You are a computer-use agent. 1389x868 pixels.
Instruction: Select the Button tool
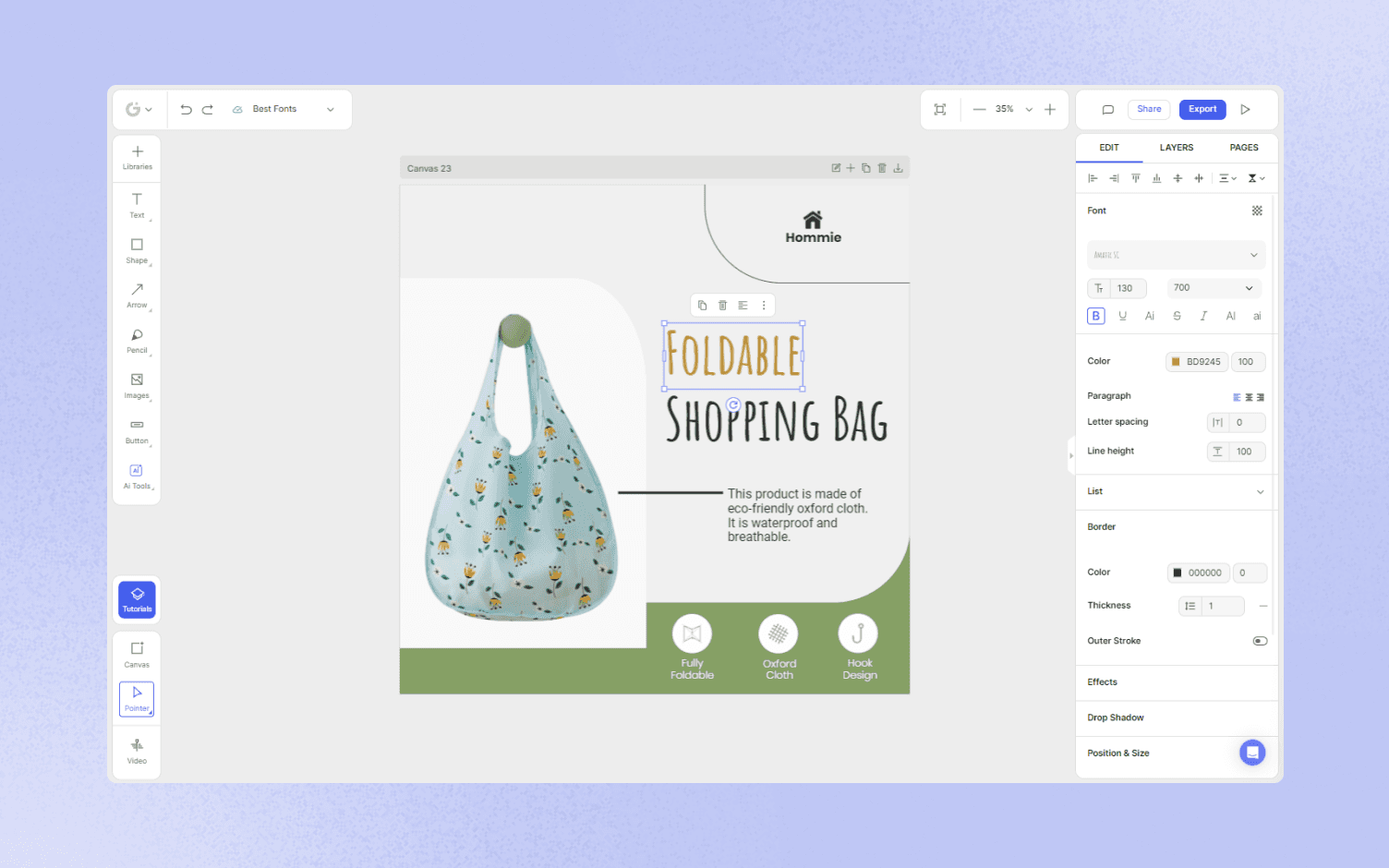(x=137, y=431)
